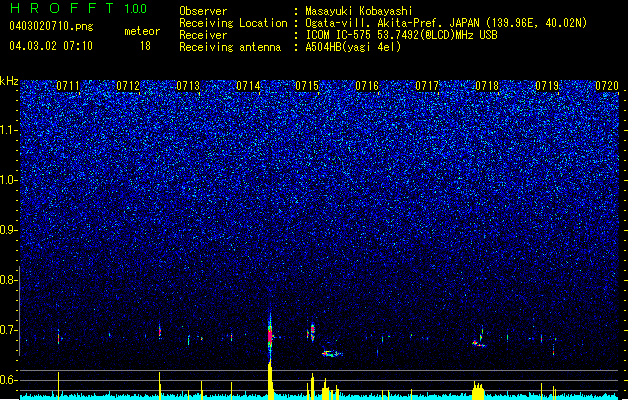
Task: Click the "Receiver" field label
Action: coord(203,35)
